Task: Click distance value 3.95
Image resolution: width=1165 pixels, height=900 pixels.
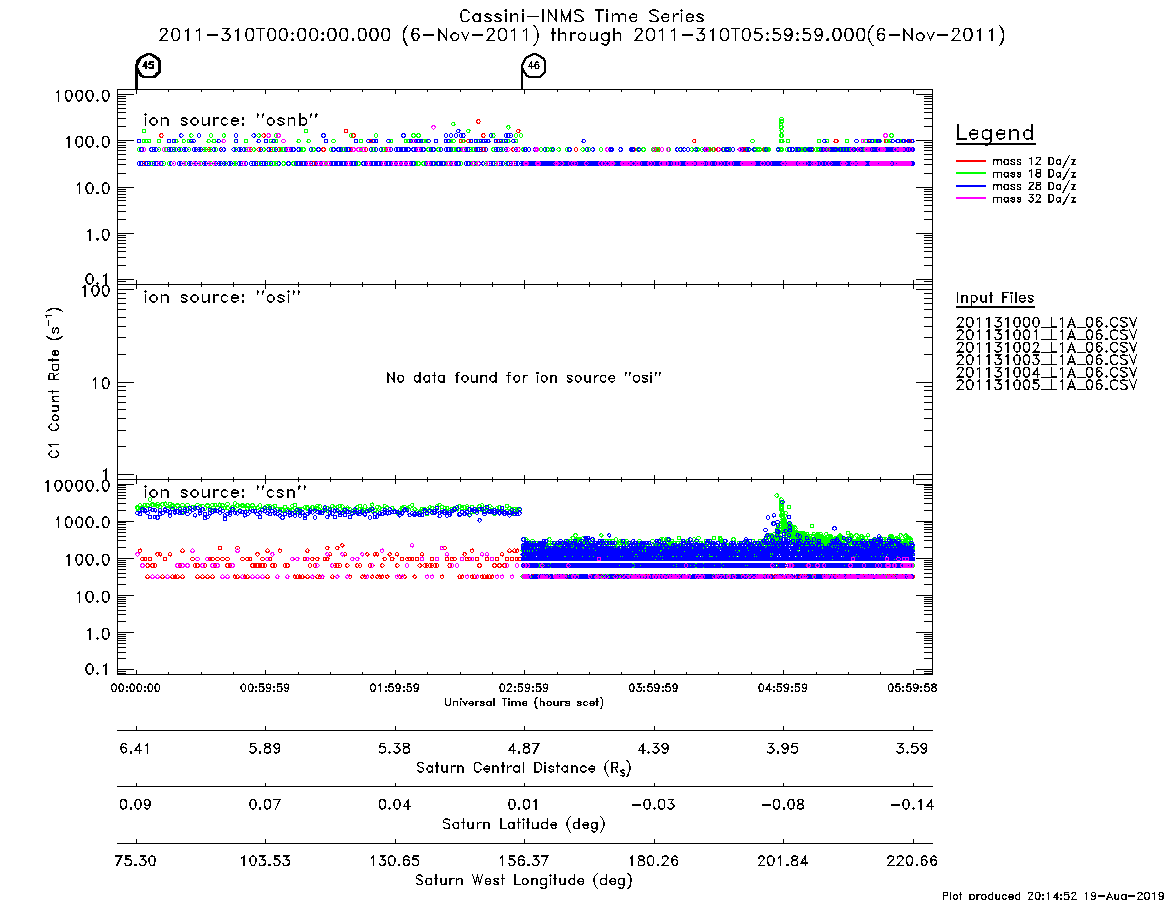Action: (x=782, y=748)
